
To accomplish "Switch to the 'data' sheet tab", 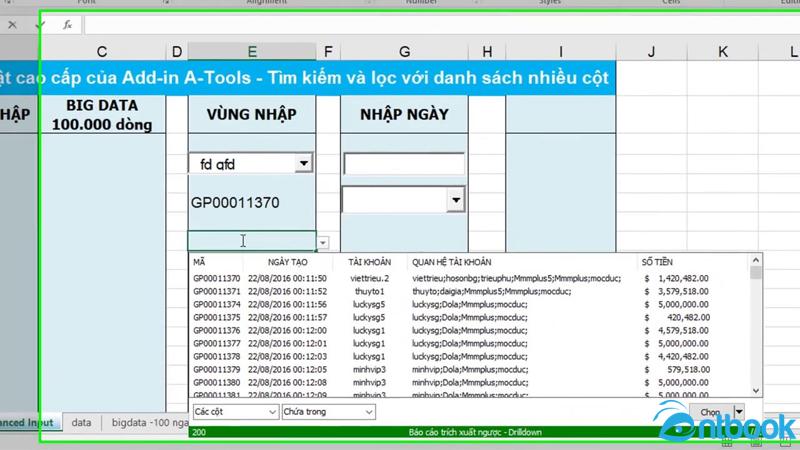I will coord(81,423).
